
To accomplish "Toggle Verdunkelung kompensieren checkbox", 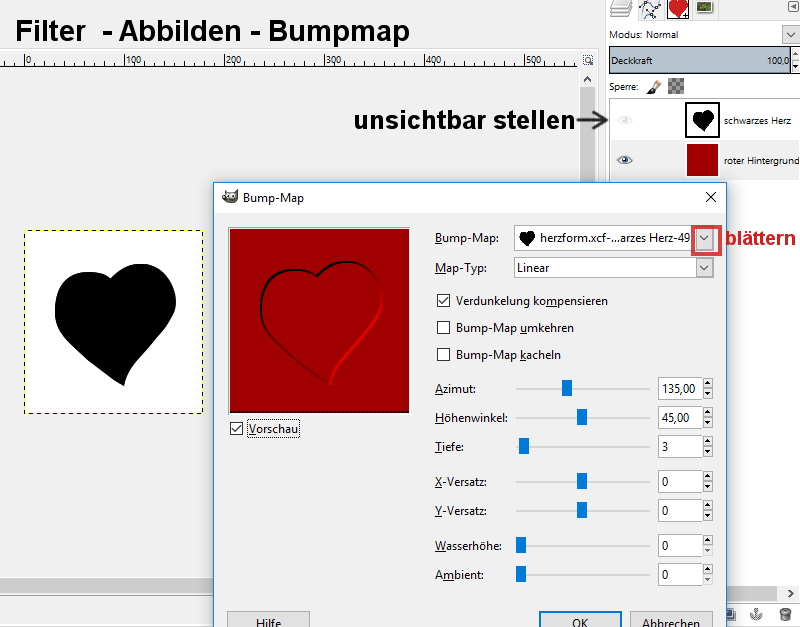I will [443, 300].
